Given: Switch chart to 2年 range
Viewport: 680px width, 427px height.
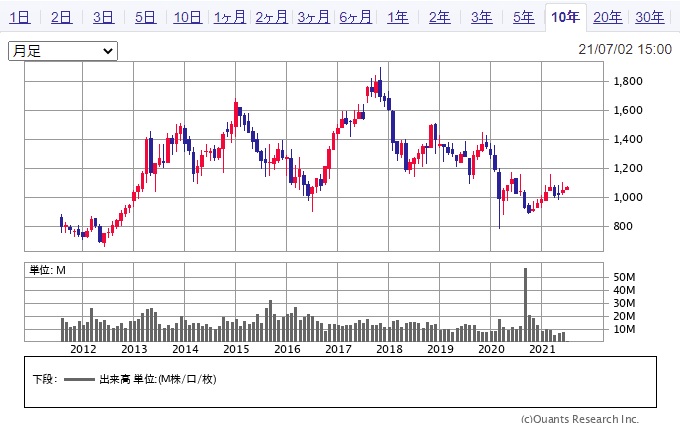Looking at the screenshot, I should point(440,17).
